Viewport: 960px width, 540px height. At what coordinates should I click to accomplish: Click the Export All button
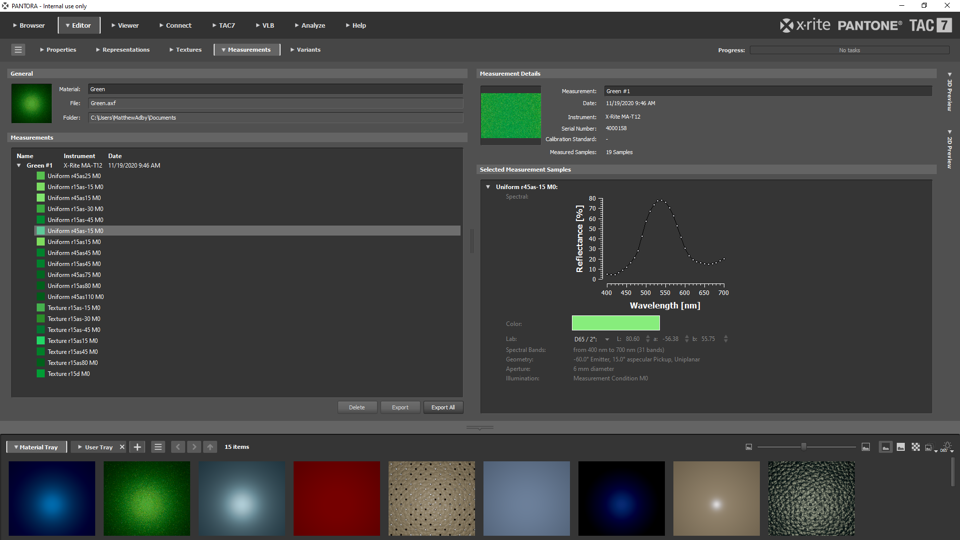click(442, 407)
